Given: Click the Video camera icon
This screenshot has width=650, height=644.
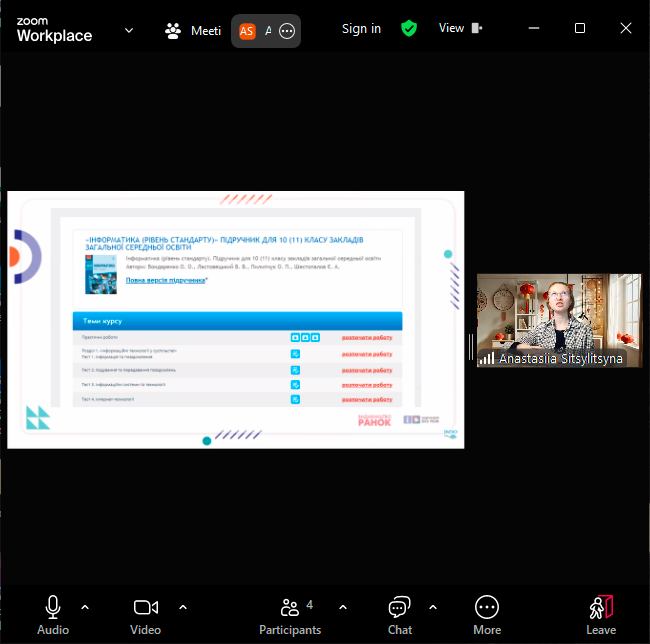Looking at the screenshot, I should pyautogui.click(x=146, y=607).
